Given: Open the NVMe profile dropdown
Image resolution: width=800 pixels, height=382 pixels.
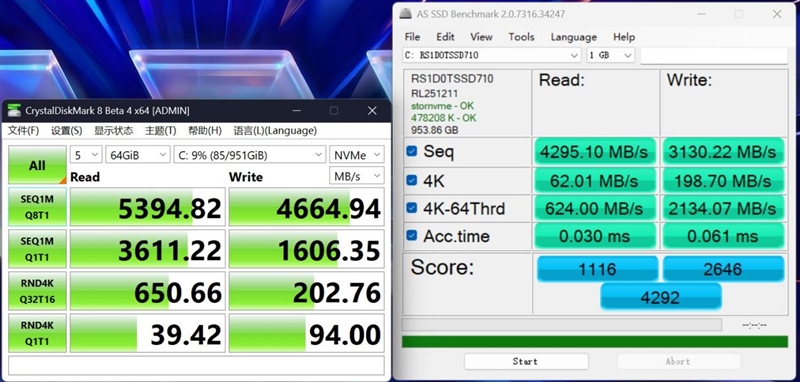Looking at the screenshot, I should (x=357, y=155).
